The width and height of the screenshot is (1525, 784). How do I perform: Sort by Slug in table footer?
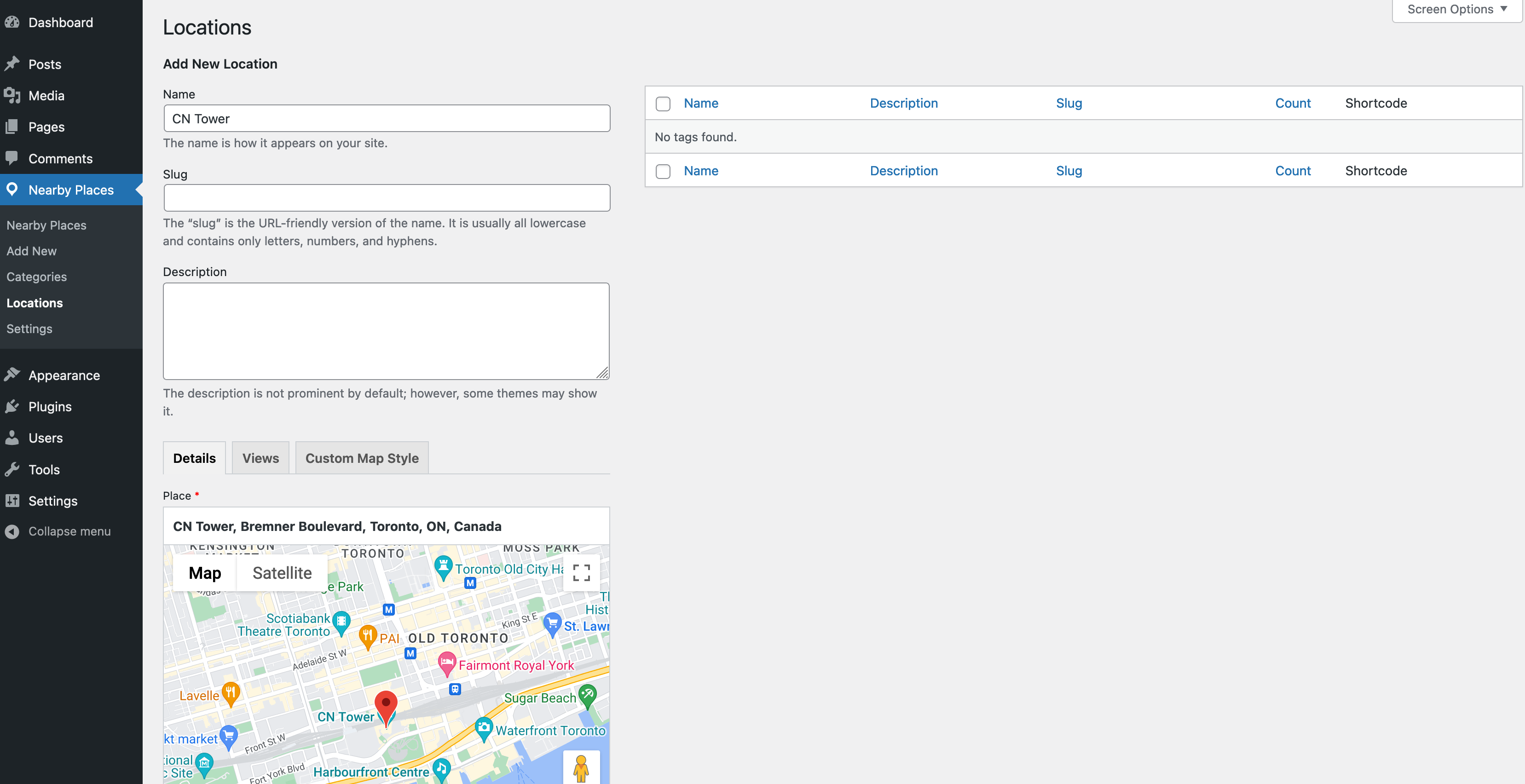[1069, 170]
